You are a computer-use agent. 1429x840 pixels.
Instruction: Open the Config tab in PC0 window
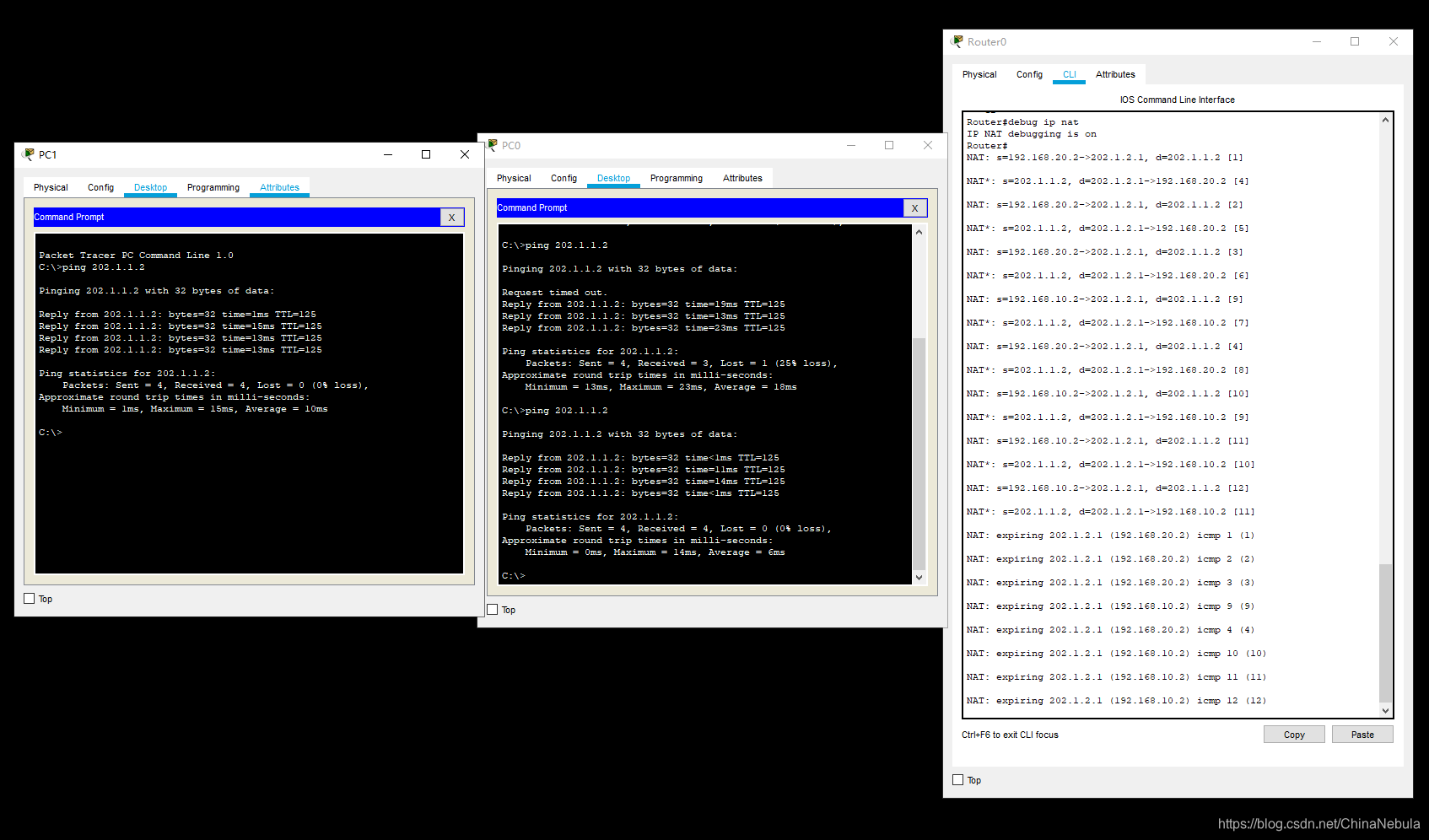click(564, 178)
